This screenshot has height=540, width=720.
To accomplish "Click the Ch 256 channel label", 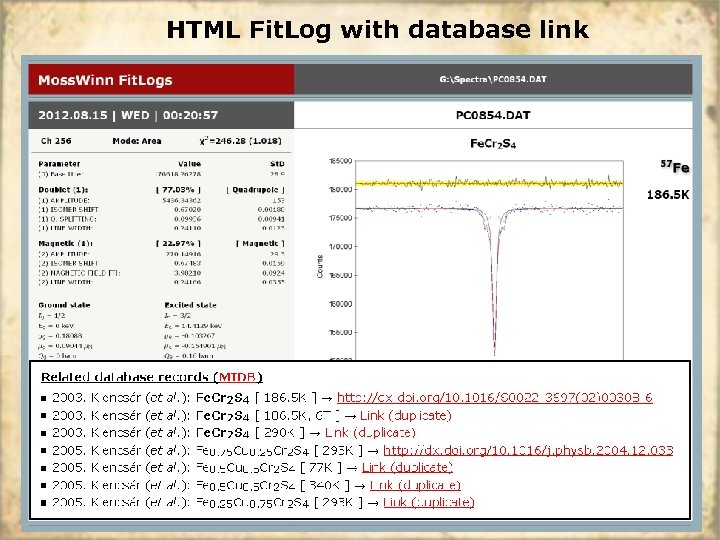I will click(x=56, y=141).
